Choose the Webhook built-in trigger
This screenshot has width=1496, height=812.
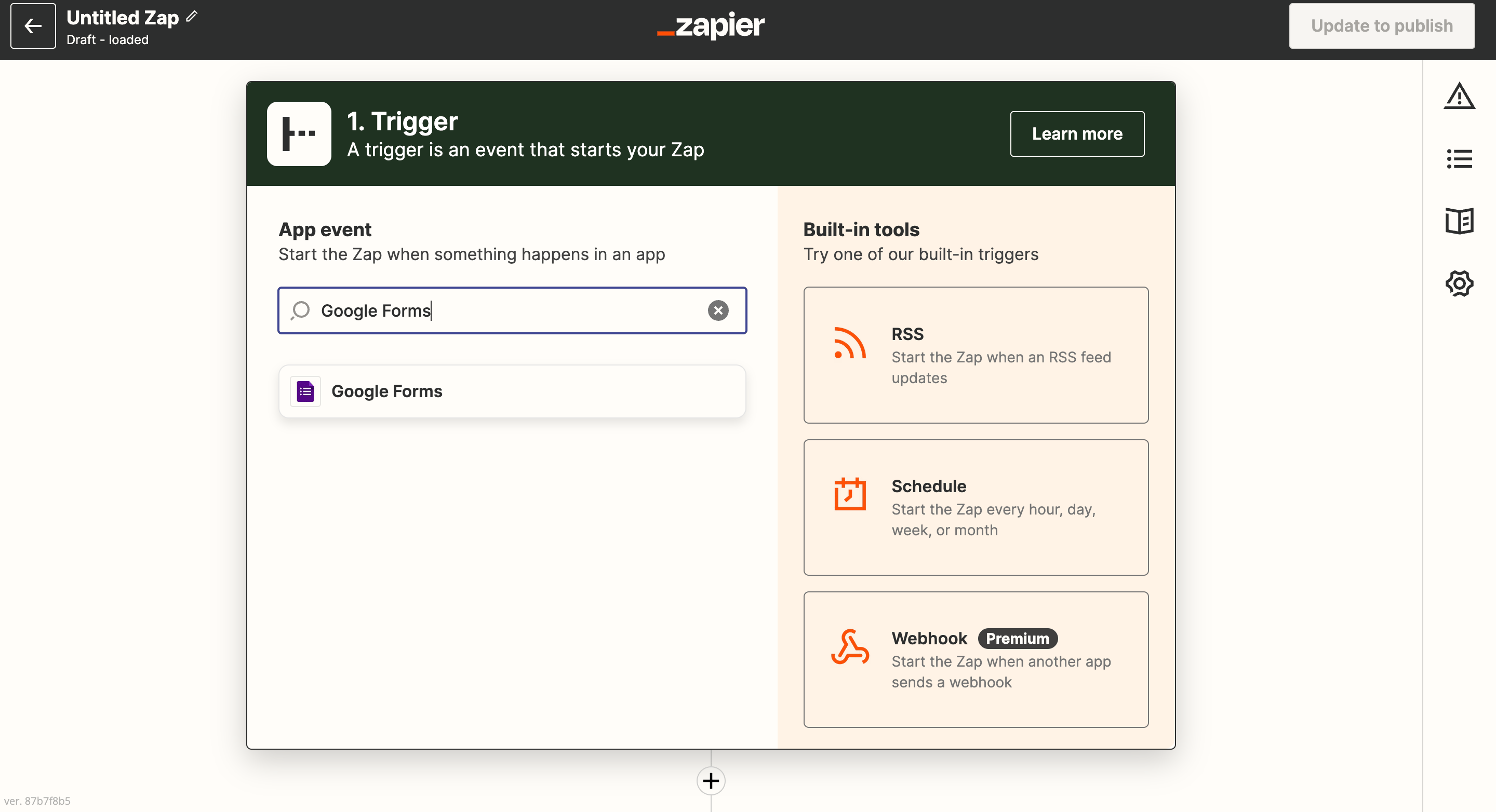point(976,659)
